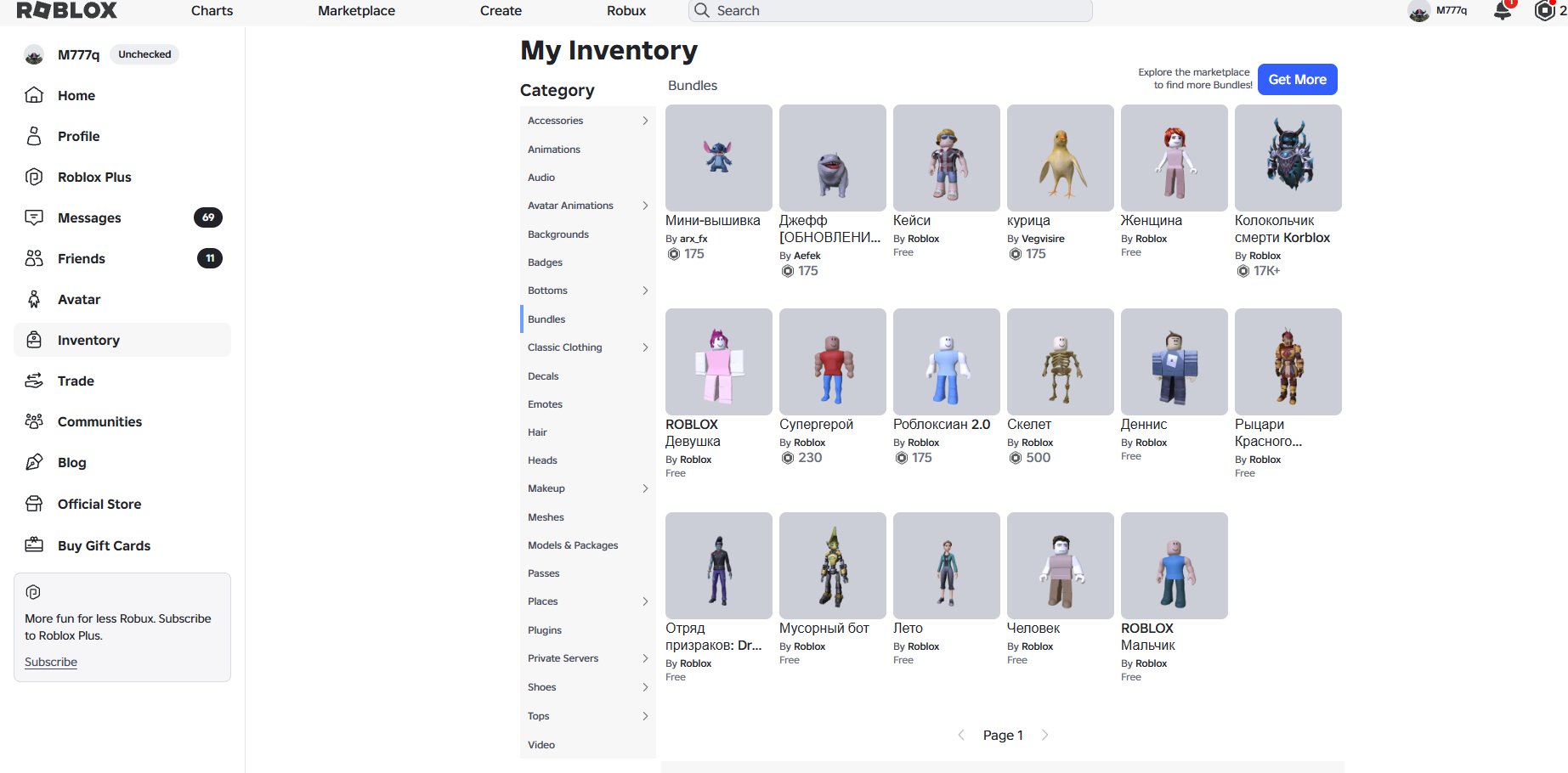Image resolution: width=1568 pixels, height=773 pixels.
Task: Expand the Private Servers category chevron
Action: [645, 658]
